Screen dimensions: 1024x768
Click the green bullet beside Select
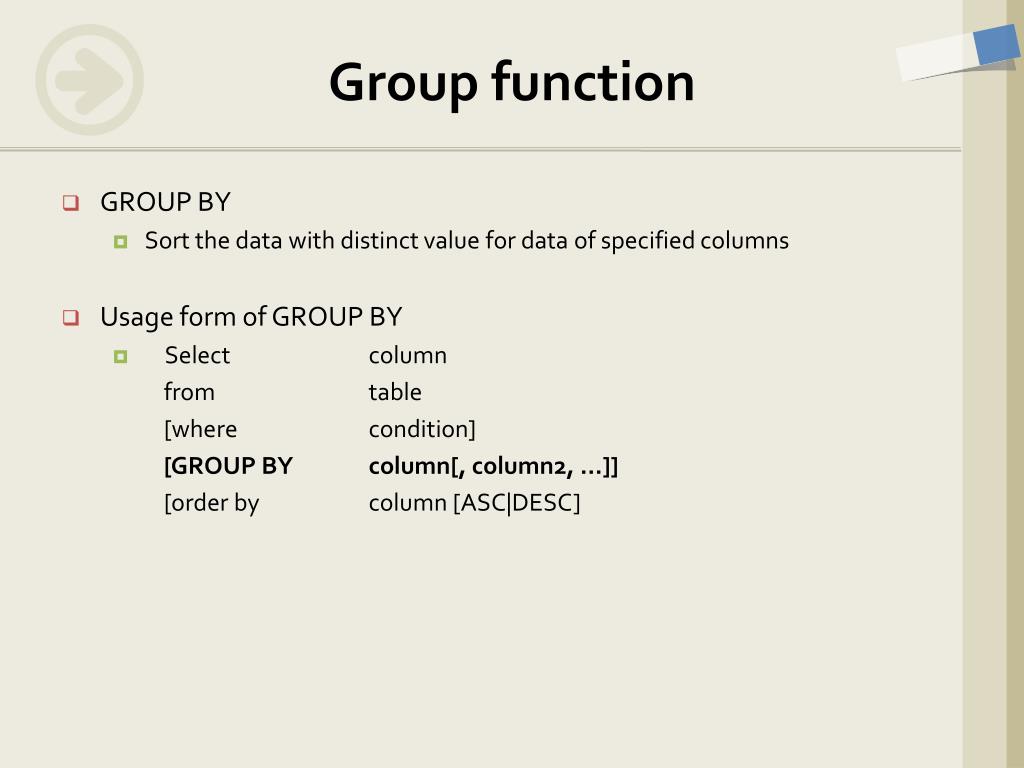pyautogui.click(x=120, y=357)
